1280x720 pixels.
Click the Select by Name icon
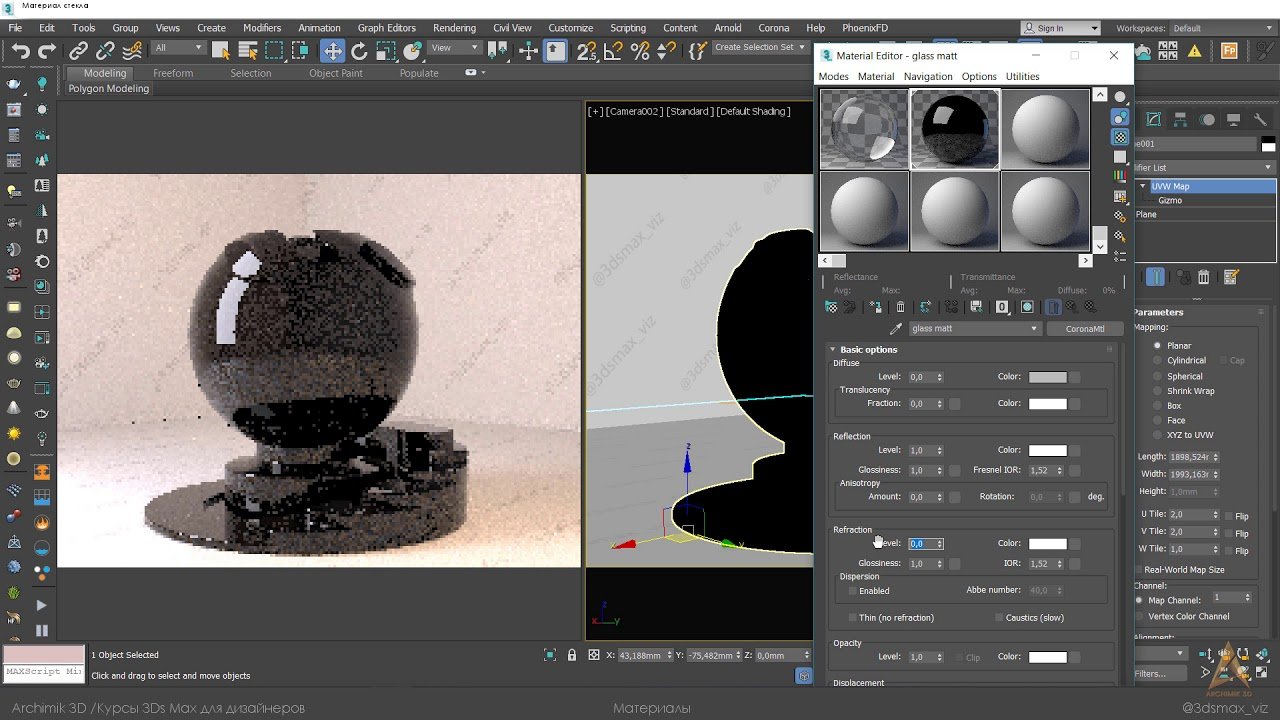pos(247,51)
